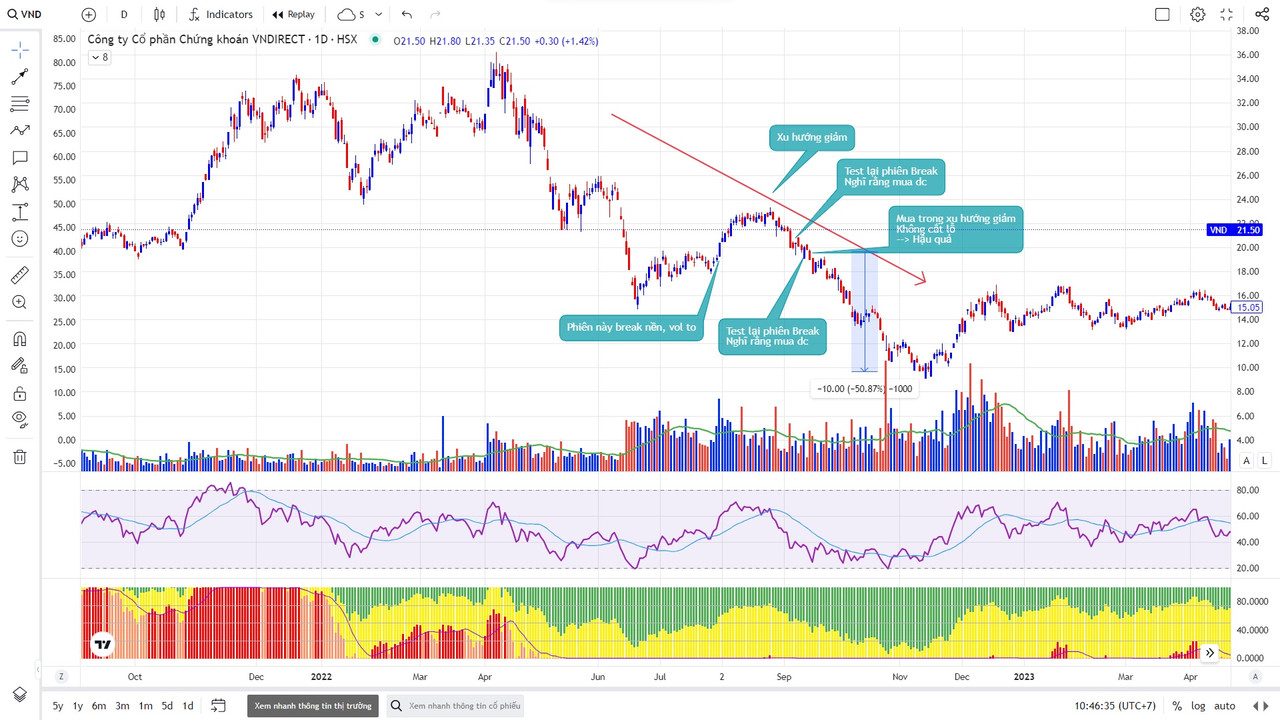
Task: Toggle stay in drawing mode
Action: 20,366
